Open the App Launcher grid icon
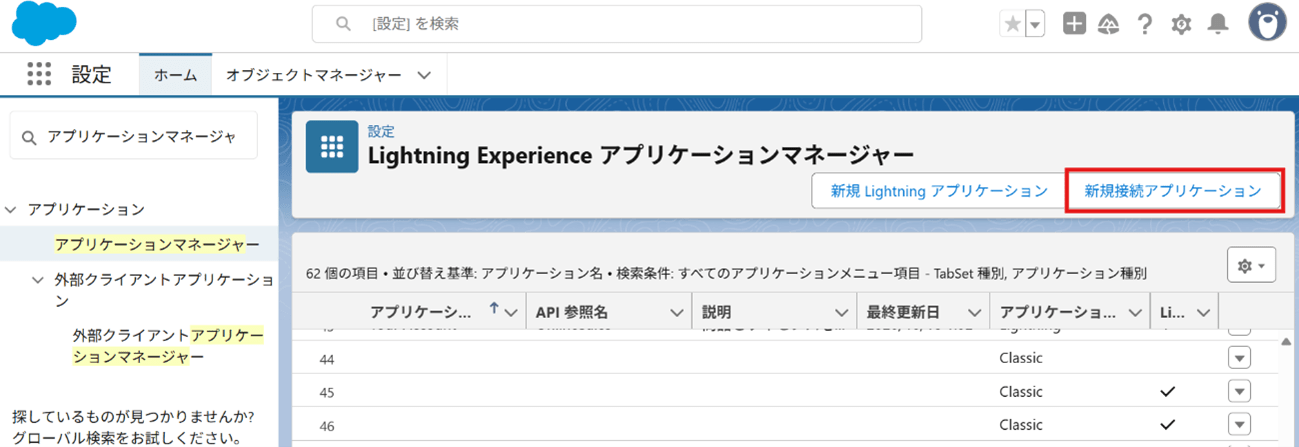 [x=39, y=74]
